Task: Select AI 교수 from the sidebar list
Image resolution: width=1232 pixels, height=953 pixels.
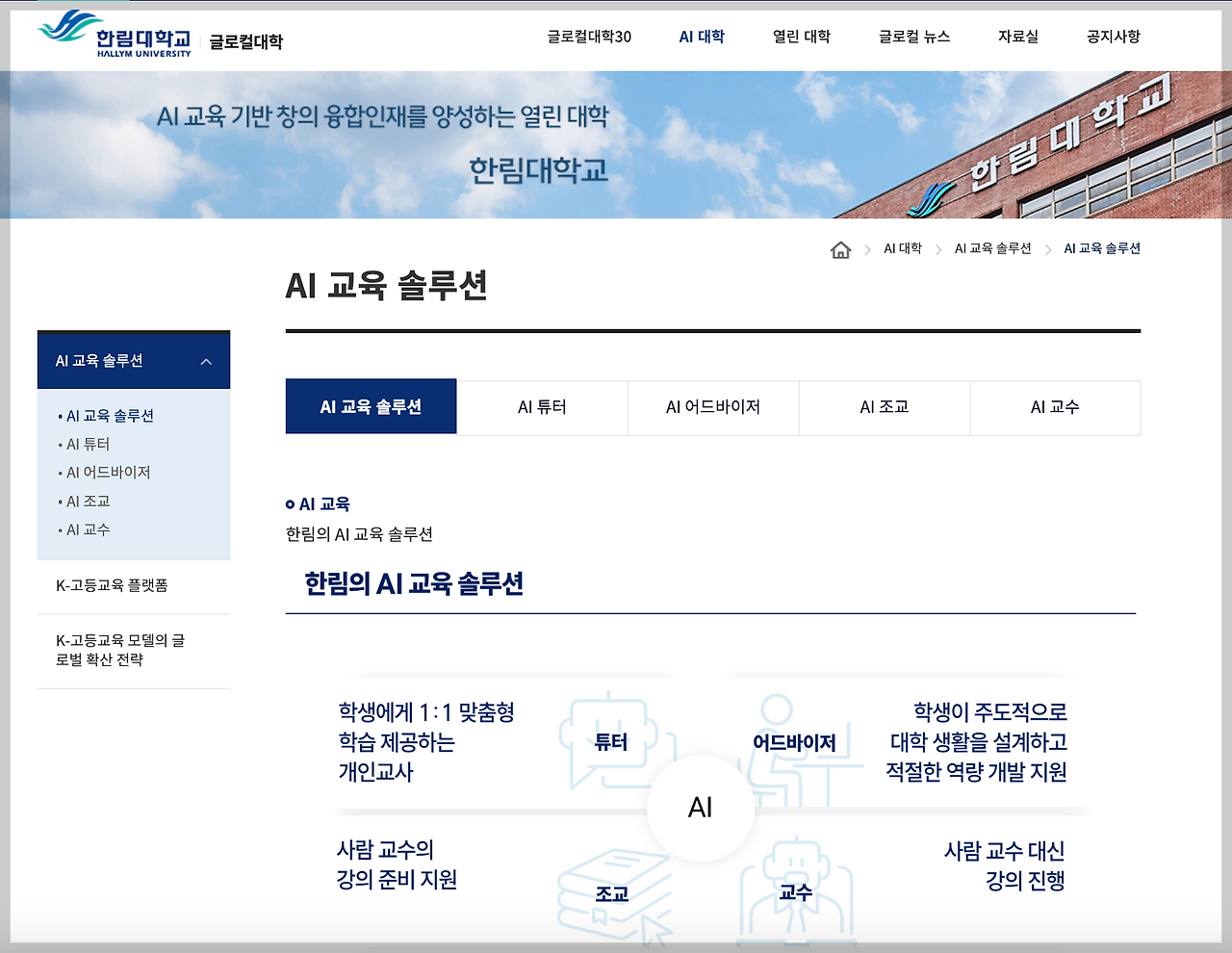Action: (x=87, y=528)
